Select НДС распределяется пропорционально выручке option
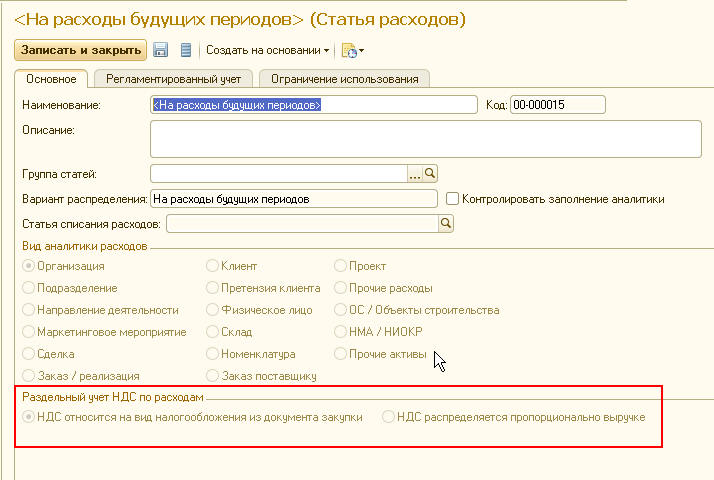The width and height of the screenshot is (714, 480). coord(388,417)
